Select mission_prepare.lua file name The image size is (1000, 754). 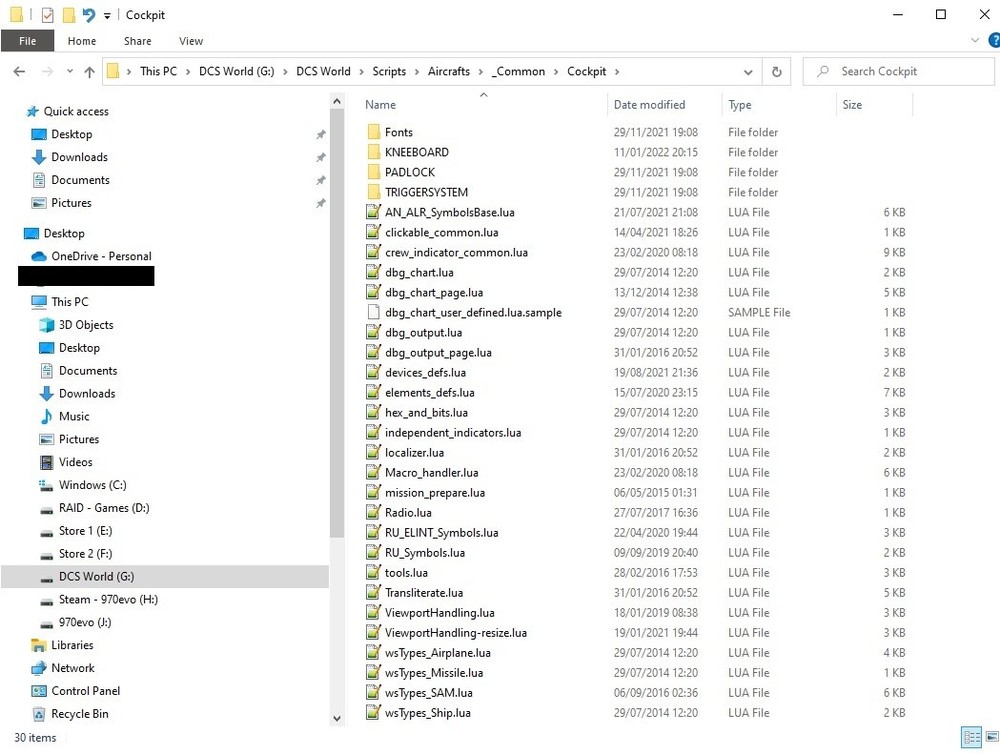435,492
